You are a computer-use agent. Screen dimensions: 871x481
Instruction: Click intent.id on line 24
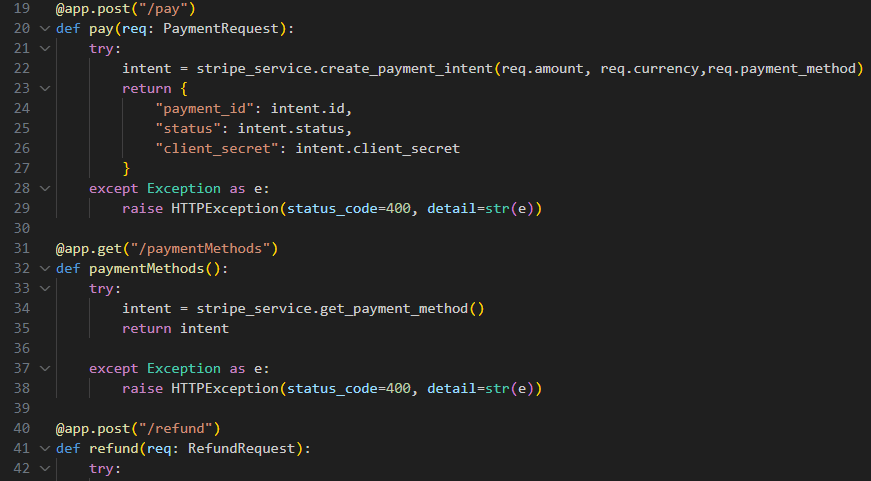coord(308,108)
